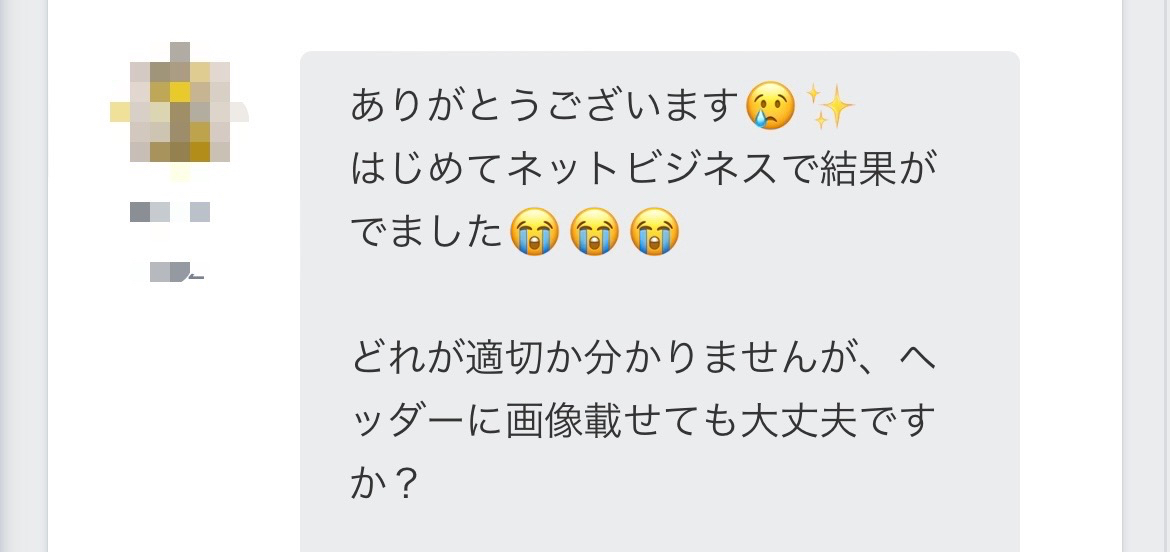The height and width of the screenshot is (552, 1170).
Task: Click the crying face emoji after ありがとうございます
Action: click(x=770, y=106)
